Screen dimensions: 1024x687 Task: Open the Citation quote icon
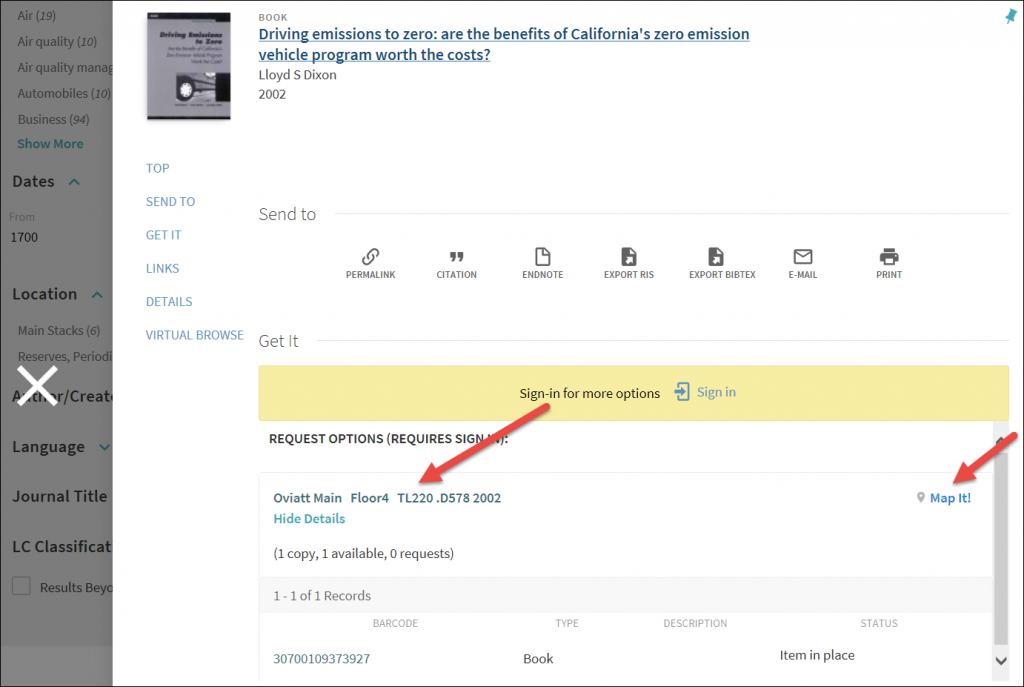(x=456, y=256)
